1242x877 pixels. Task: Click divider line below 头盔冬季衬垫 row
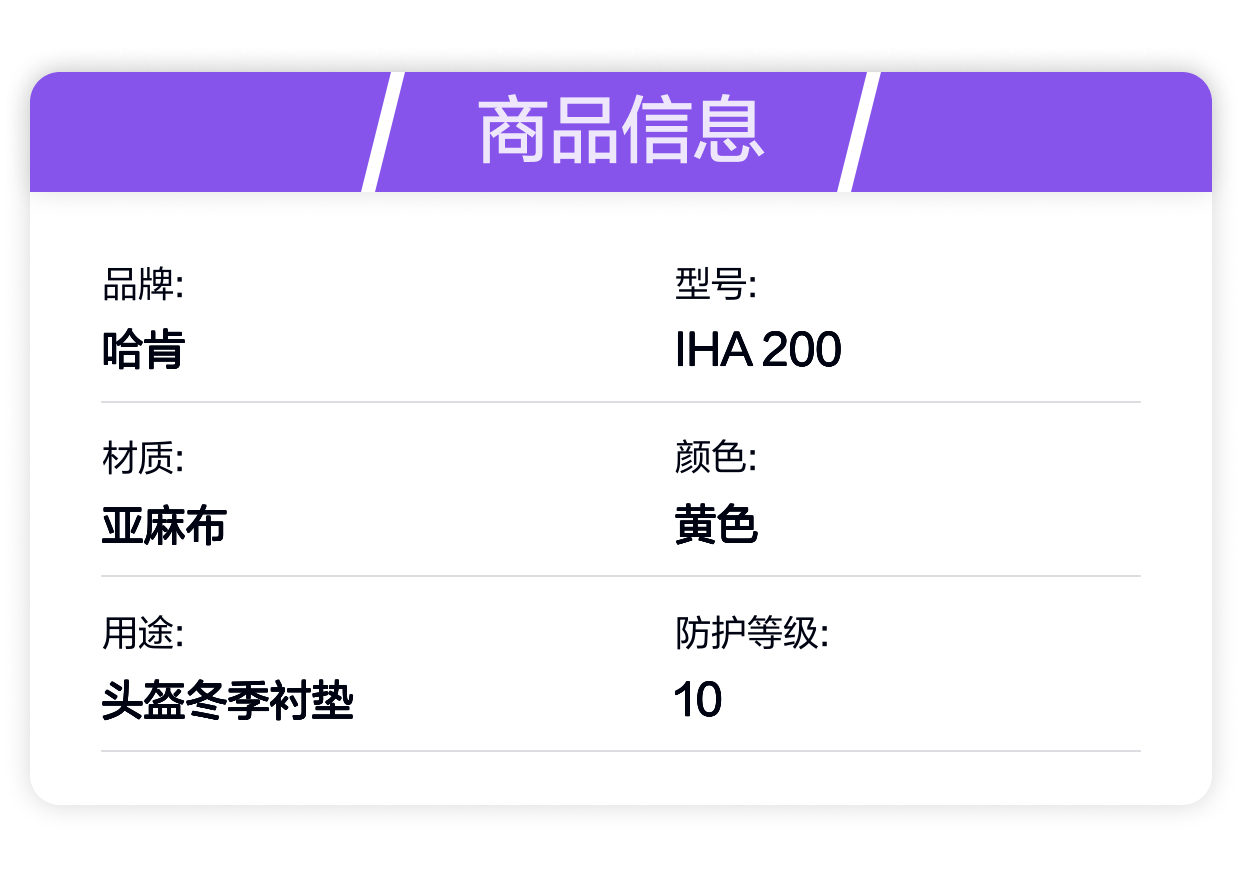(621, 751)
